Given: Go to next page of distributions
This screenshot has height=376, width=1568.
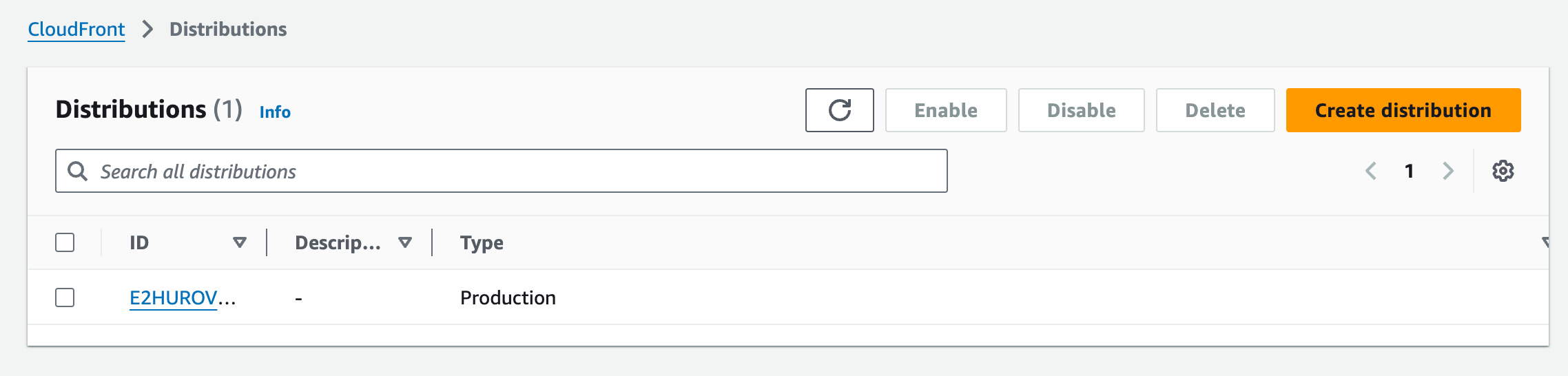Looking at the screenshot, I should tap(1448, 171).
